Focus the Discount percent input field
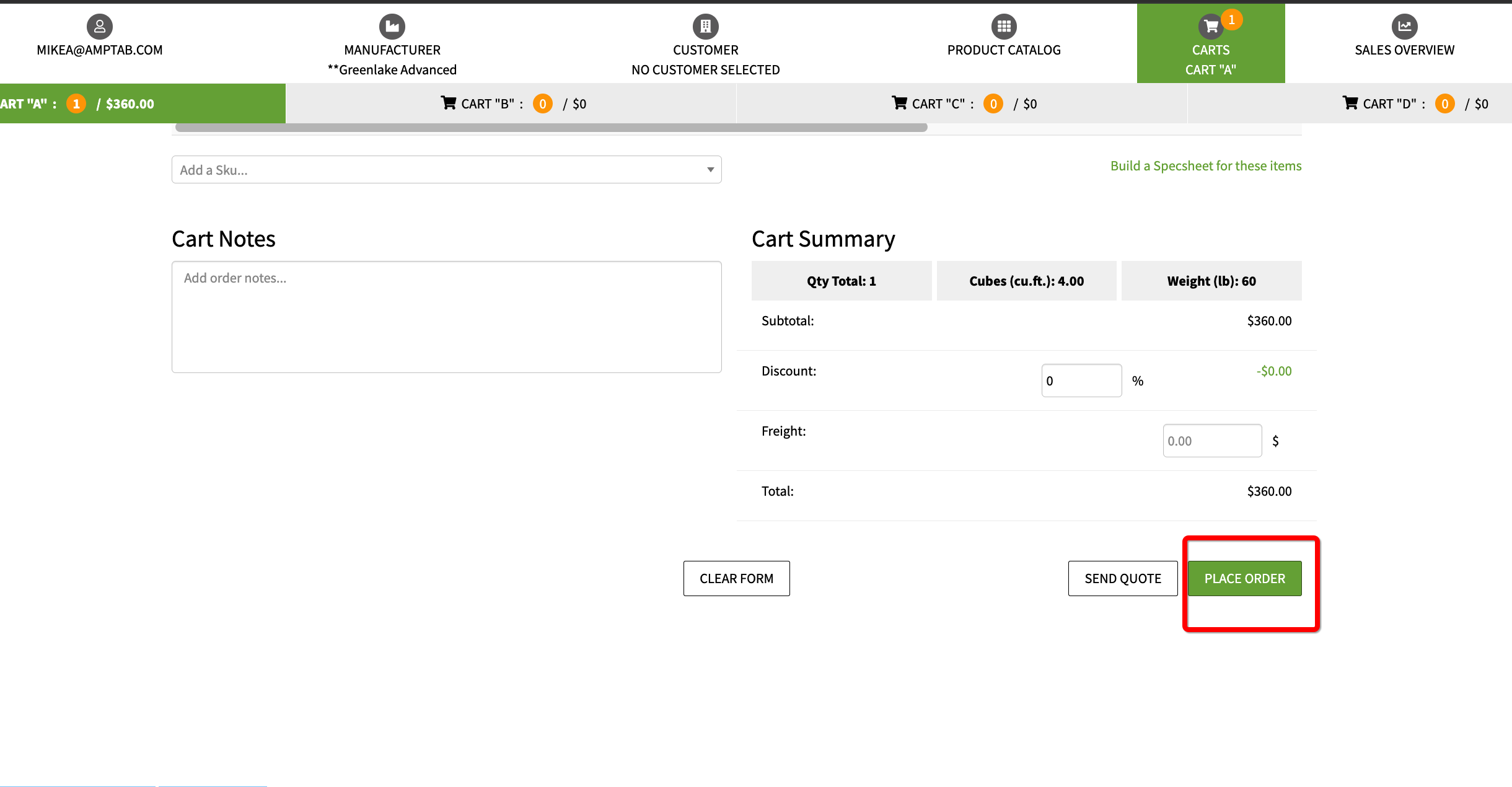The width and height of the screenshot is (1512, 787). pos(1081,380)
